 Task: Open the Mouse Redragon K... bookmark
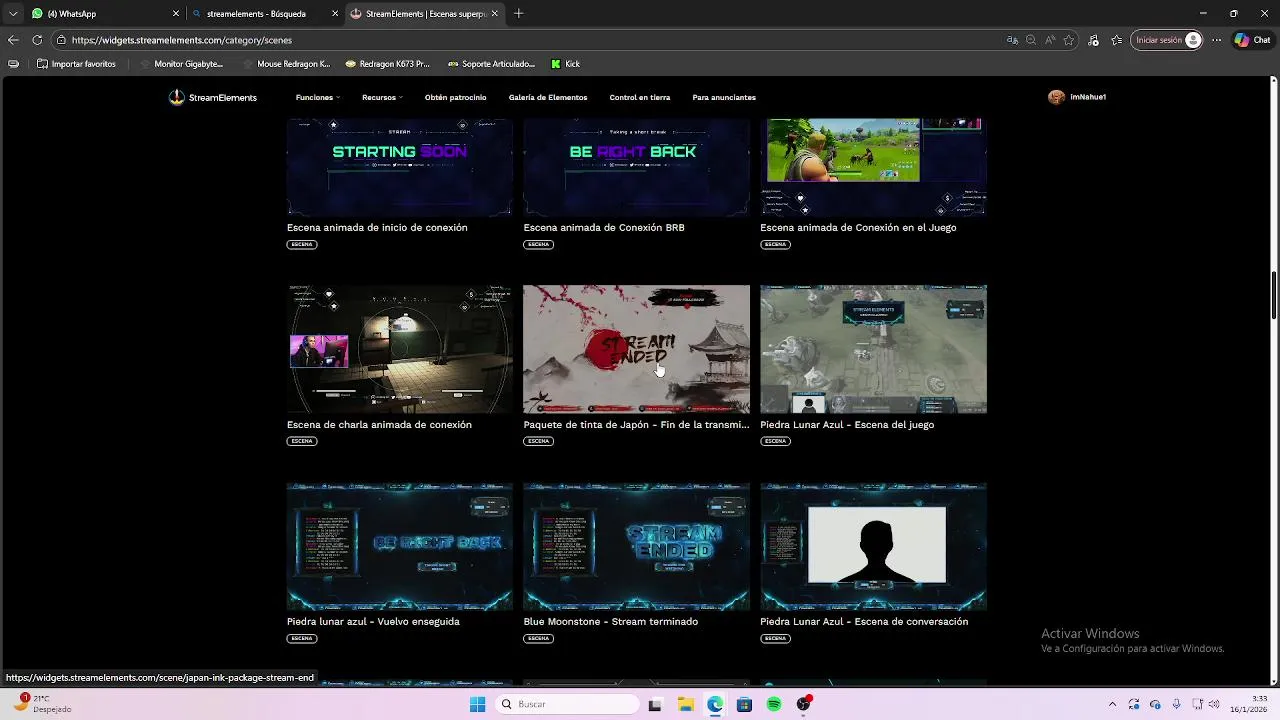click(286, 64)
